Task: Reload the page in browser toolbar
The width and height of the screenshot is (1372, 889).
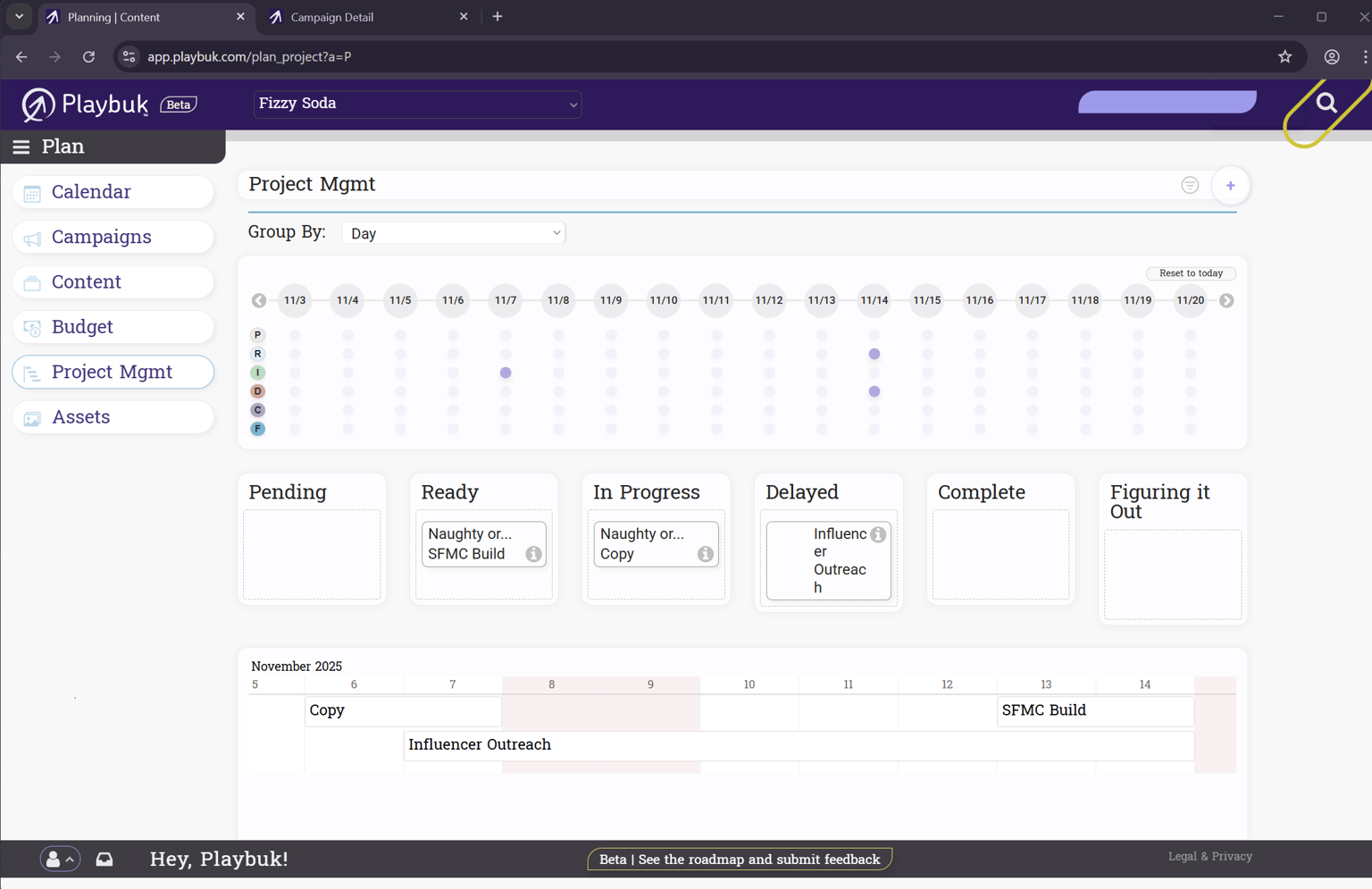Action: (x=88, y=56)
